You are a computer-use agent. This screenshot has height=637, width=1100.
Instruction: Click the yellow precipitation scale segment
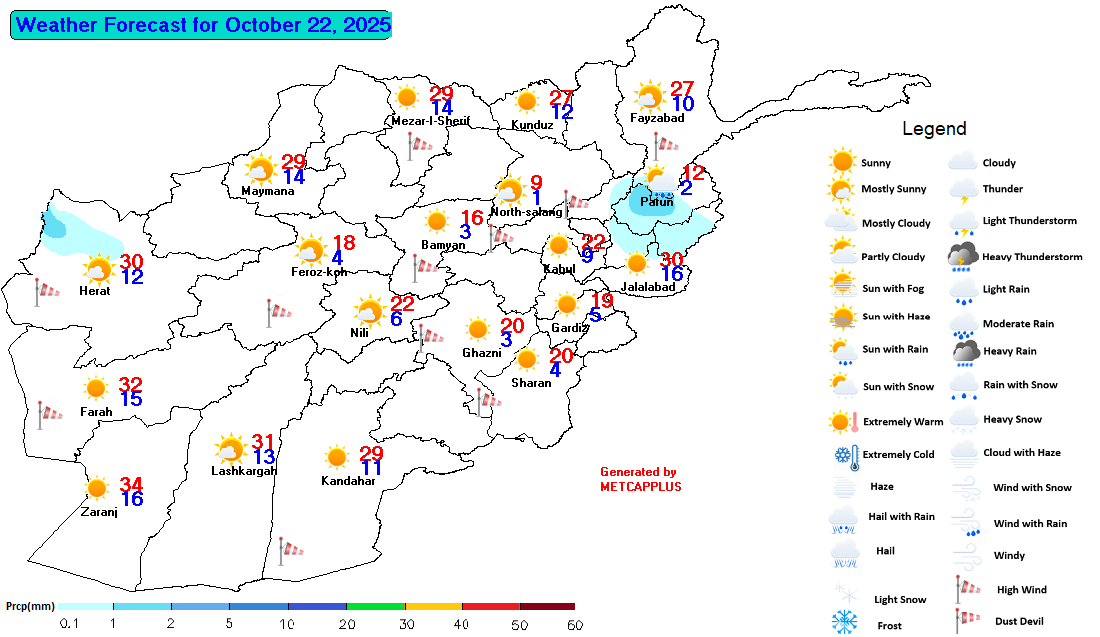(x=433, y=606)
